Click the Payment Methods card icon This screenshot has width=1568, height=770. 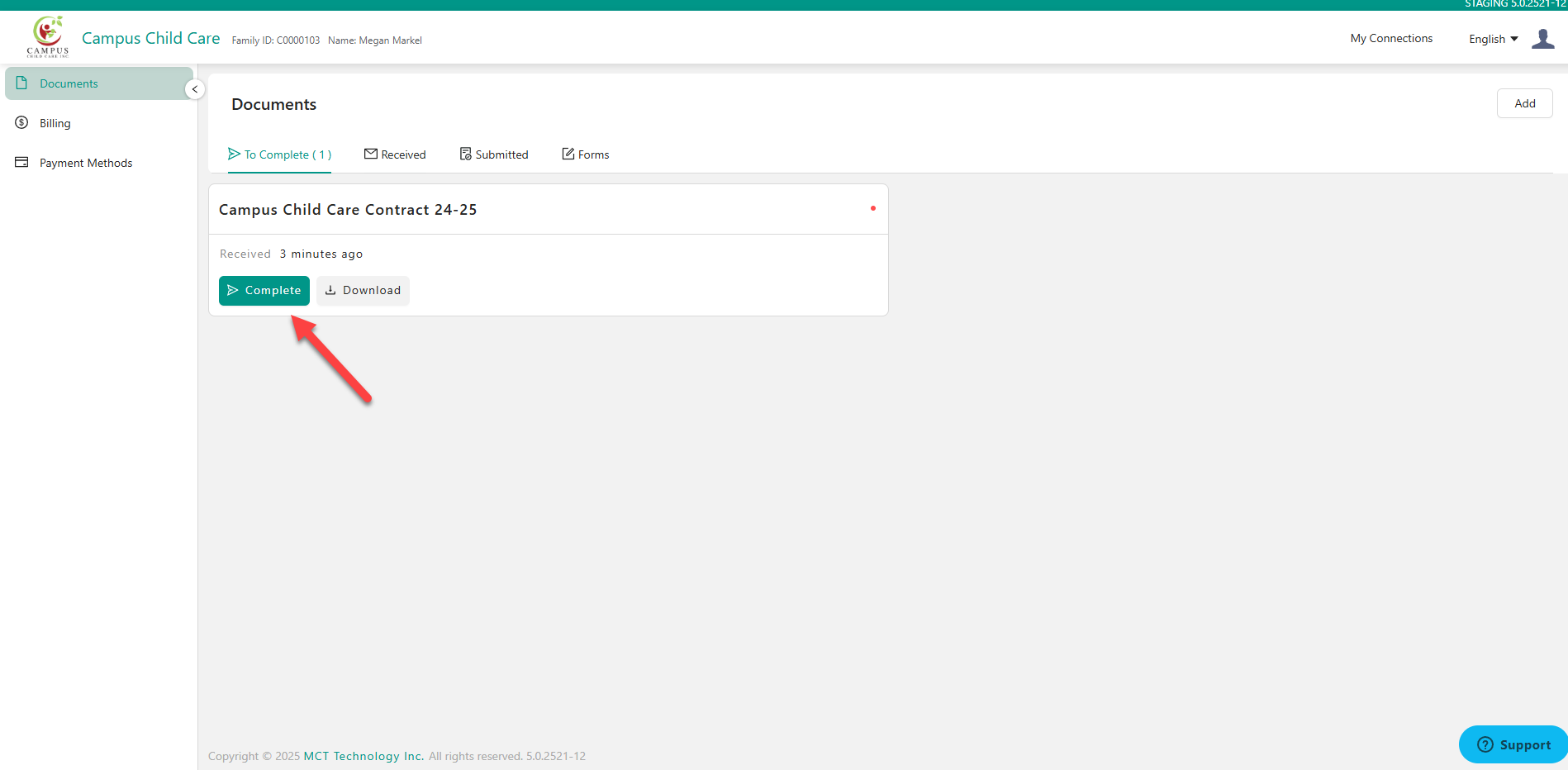(x=21, y=162)
